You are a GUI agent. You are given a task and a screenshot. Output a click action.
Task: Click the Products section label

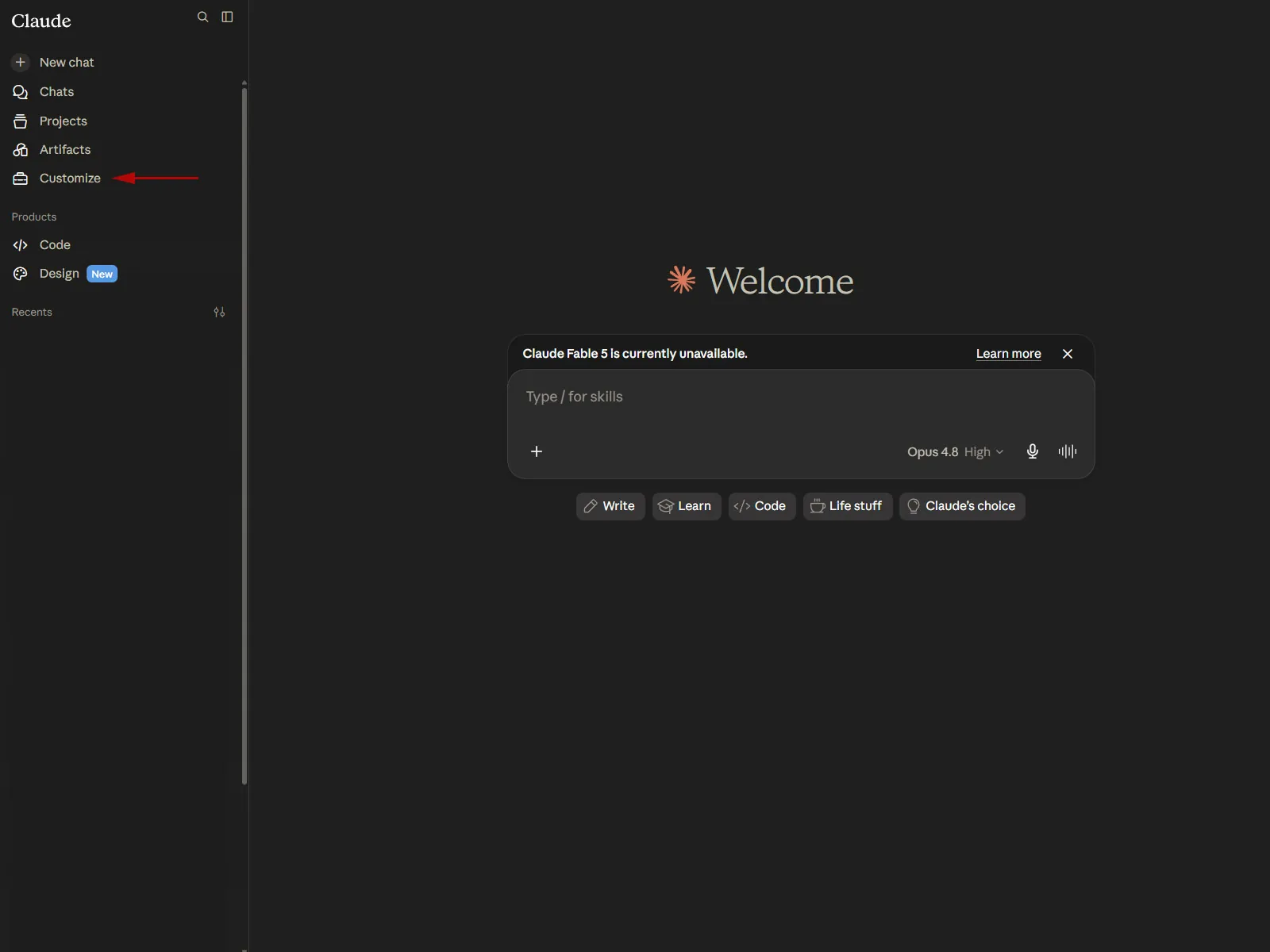pyautogui.click(x=34, y=217)
